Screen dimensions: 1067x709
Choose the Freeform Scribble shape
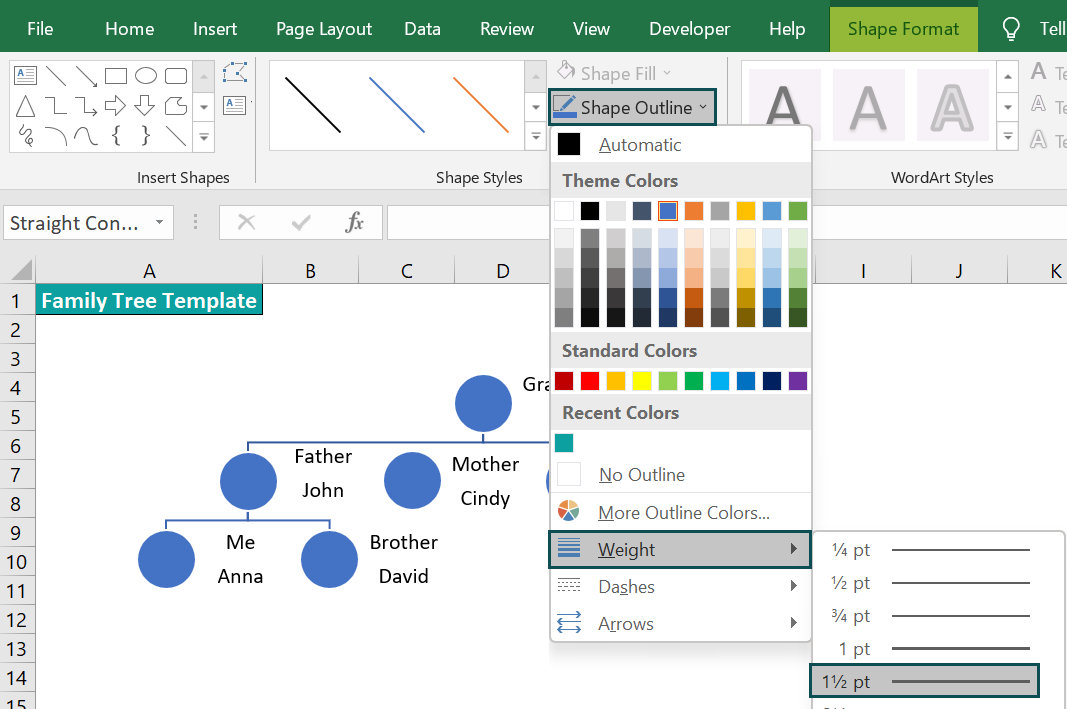pos(26,136)
